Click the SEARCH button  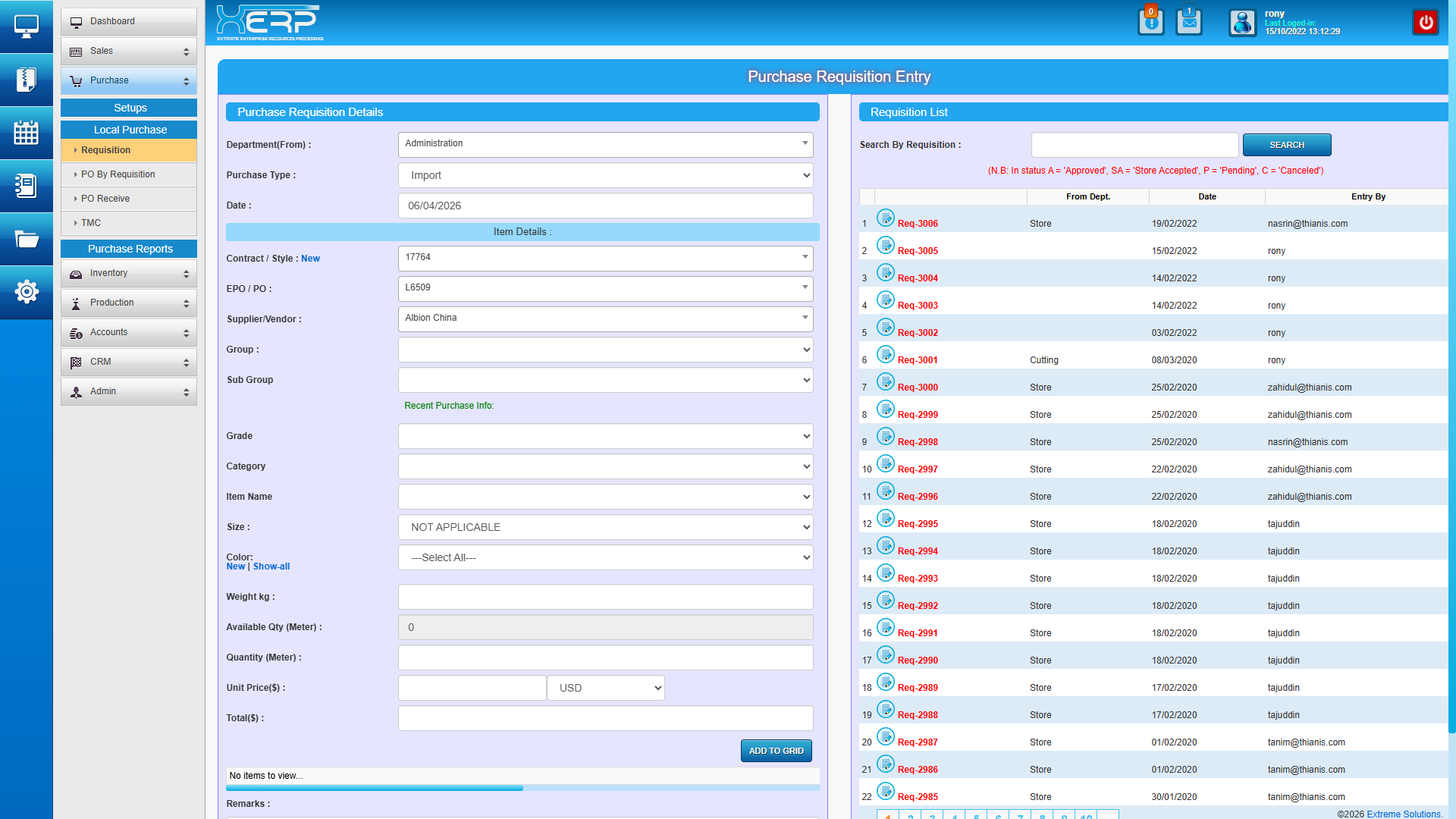1286,145
